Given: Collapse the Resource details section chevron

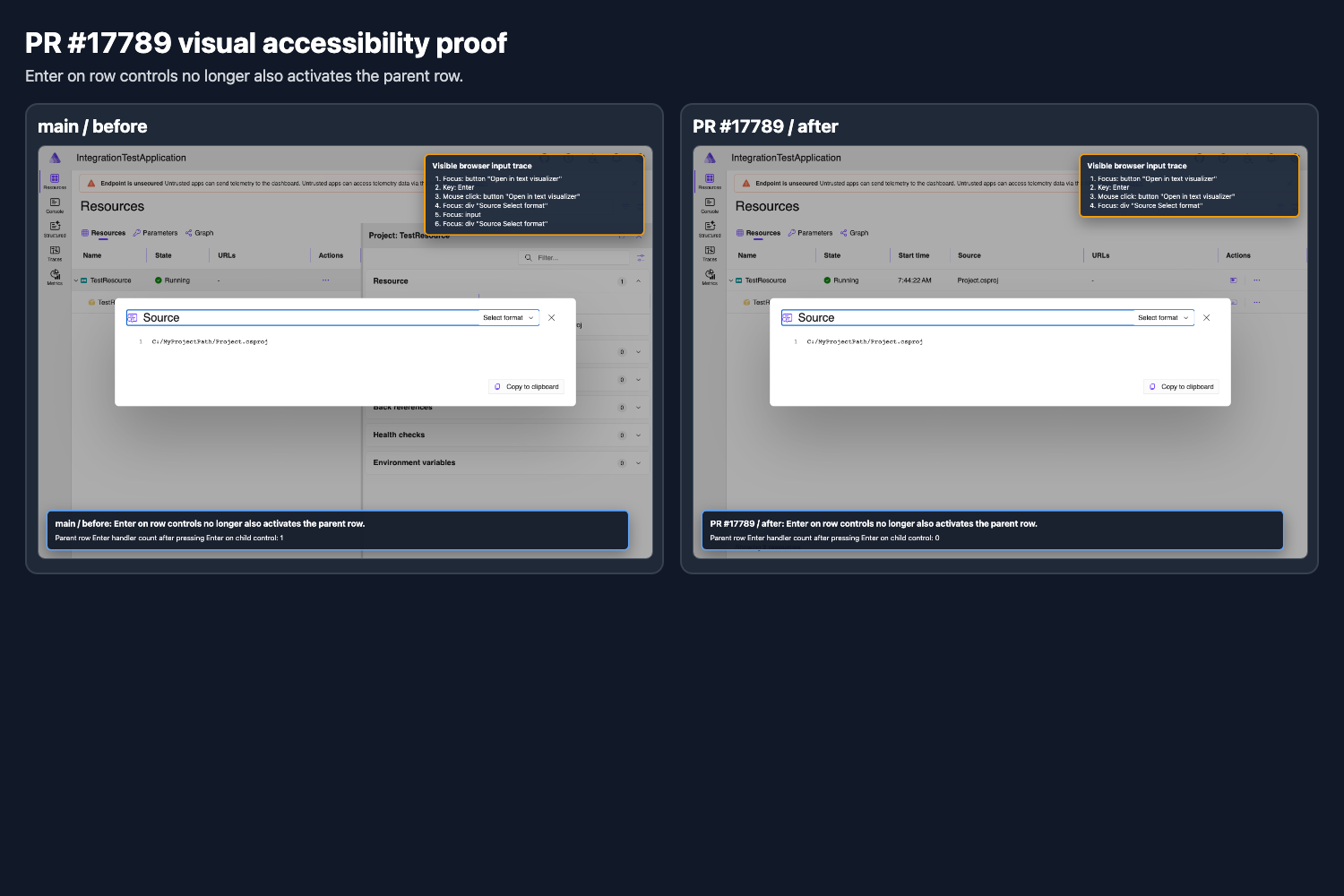Looking at the screenshot, I should 639,281.
